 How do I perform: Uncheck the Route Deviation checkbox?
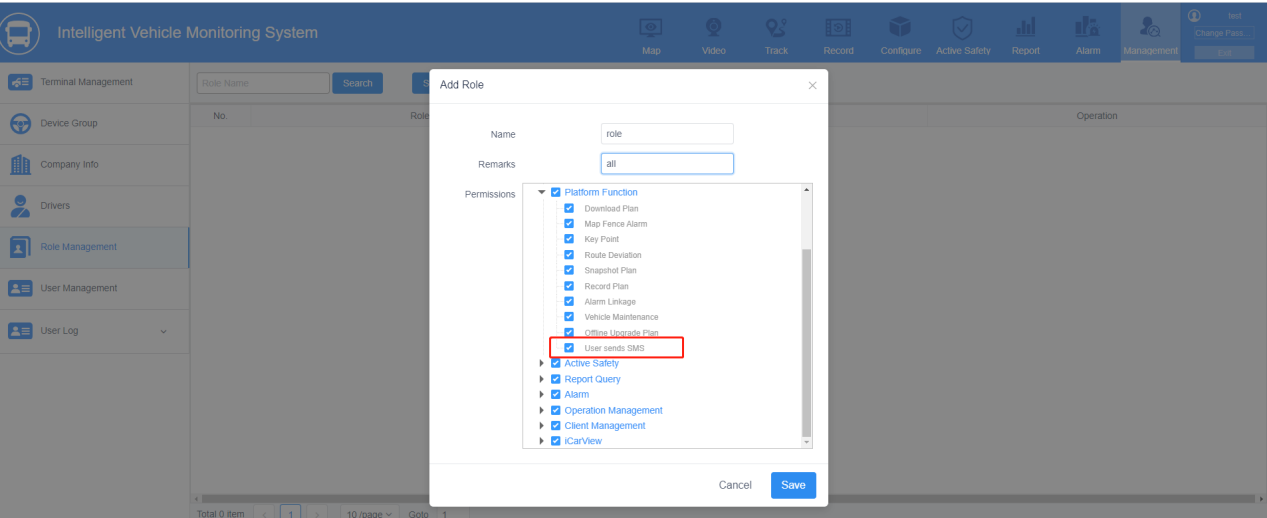(x=569, y=255)
